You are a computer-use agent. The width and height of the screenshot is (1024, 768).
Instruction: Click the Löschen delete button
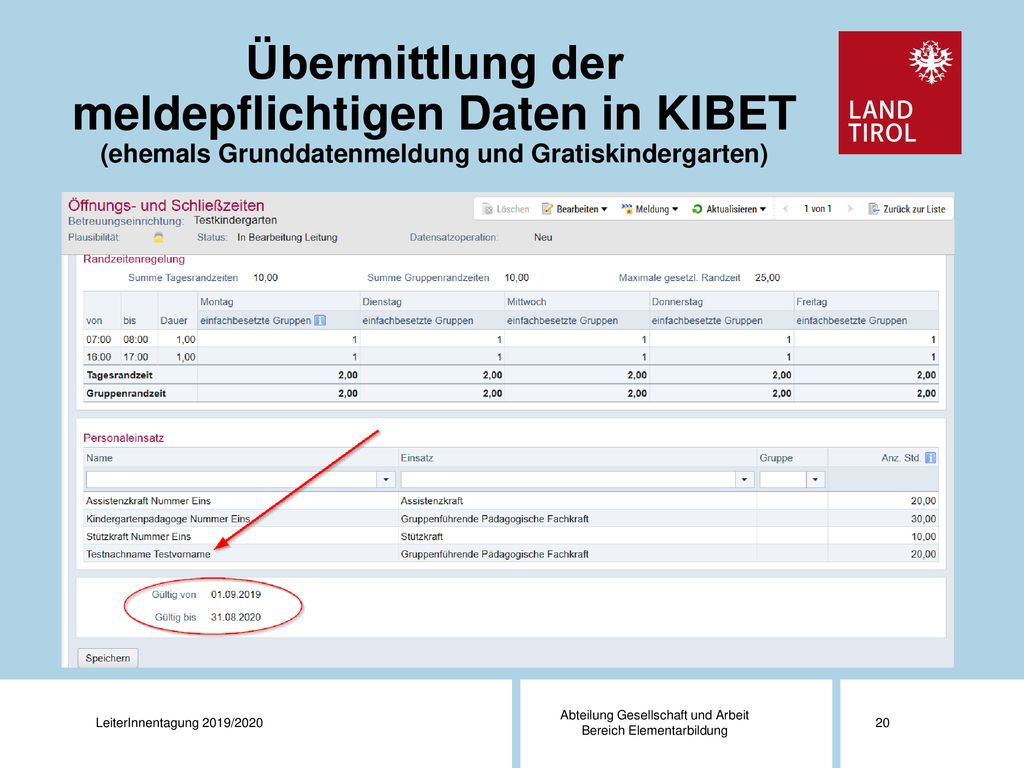[x=505, y=209]
